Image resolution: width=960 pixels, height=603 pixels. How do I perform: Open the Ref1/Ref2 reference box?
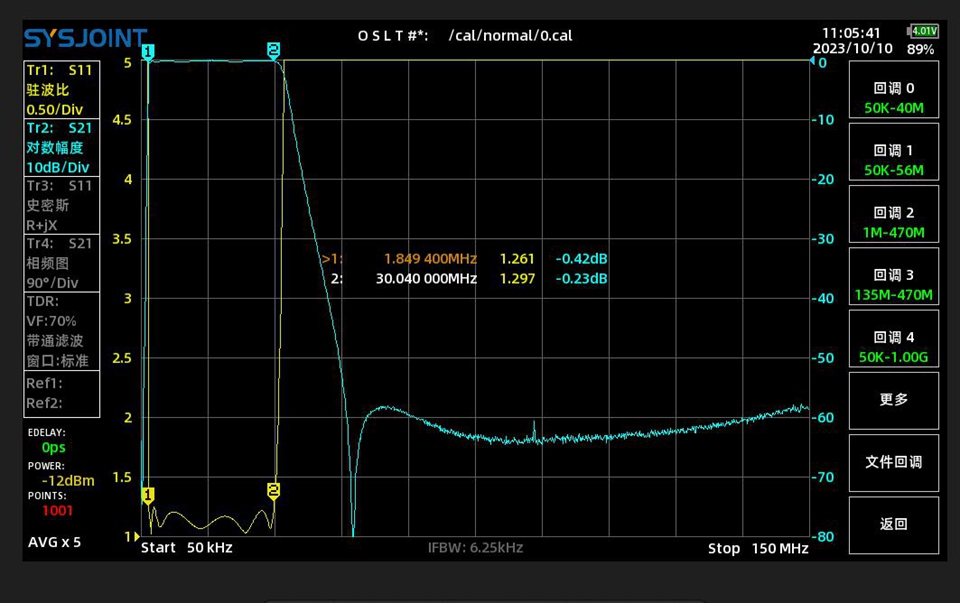[x=62, y=393]
